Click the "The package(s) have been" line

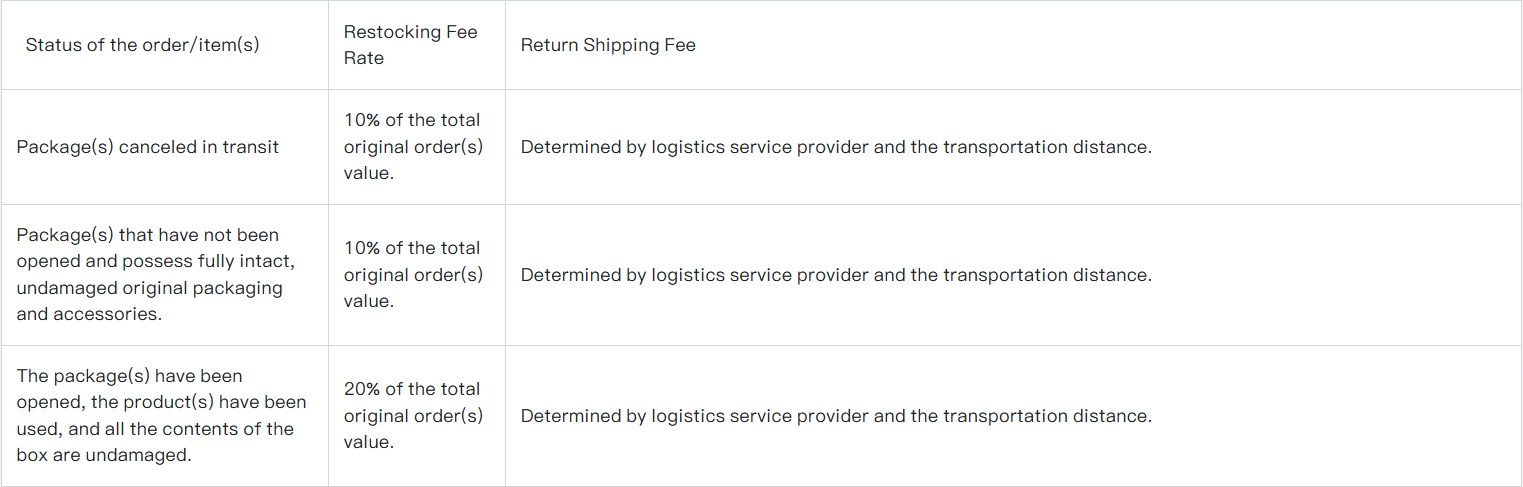(130, 376)
